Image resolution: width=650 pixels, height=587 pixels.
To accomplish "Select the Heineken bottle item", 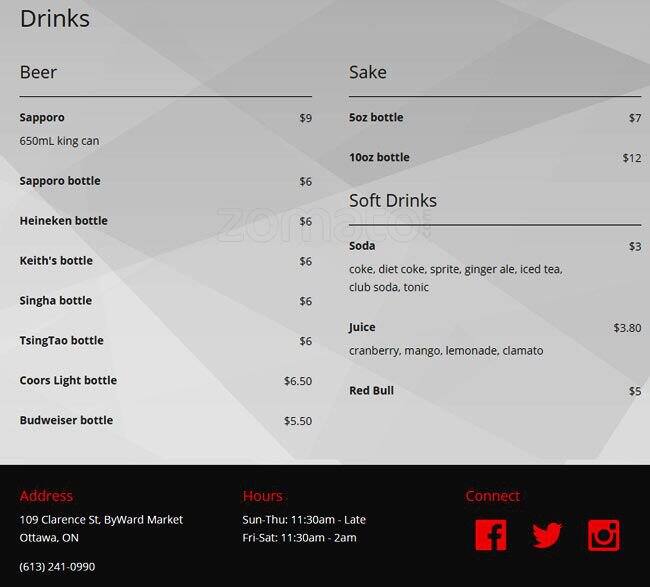I will 63,221.
